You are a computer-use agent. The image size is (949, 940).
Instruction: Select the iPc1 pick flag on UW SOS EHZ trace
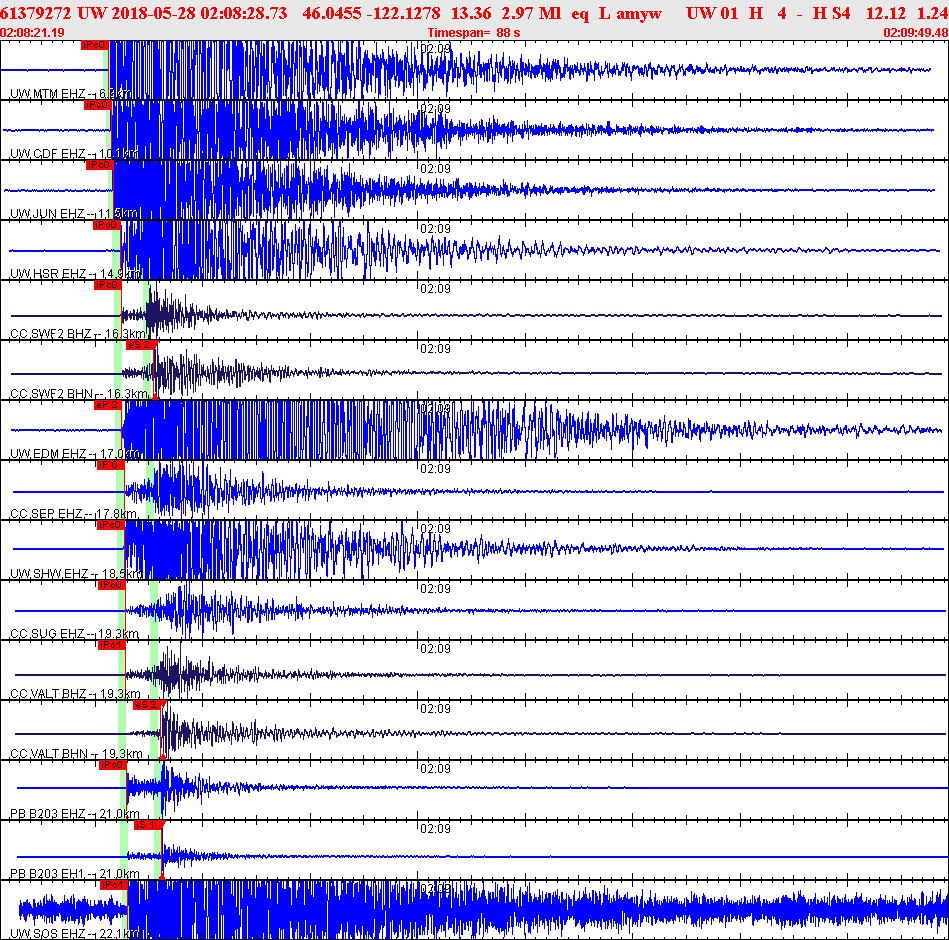(x=114, y=884)
